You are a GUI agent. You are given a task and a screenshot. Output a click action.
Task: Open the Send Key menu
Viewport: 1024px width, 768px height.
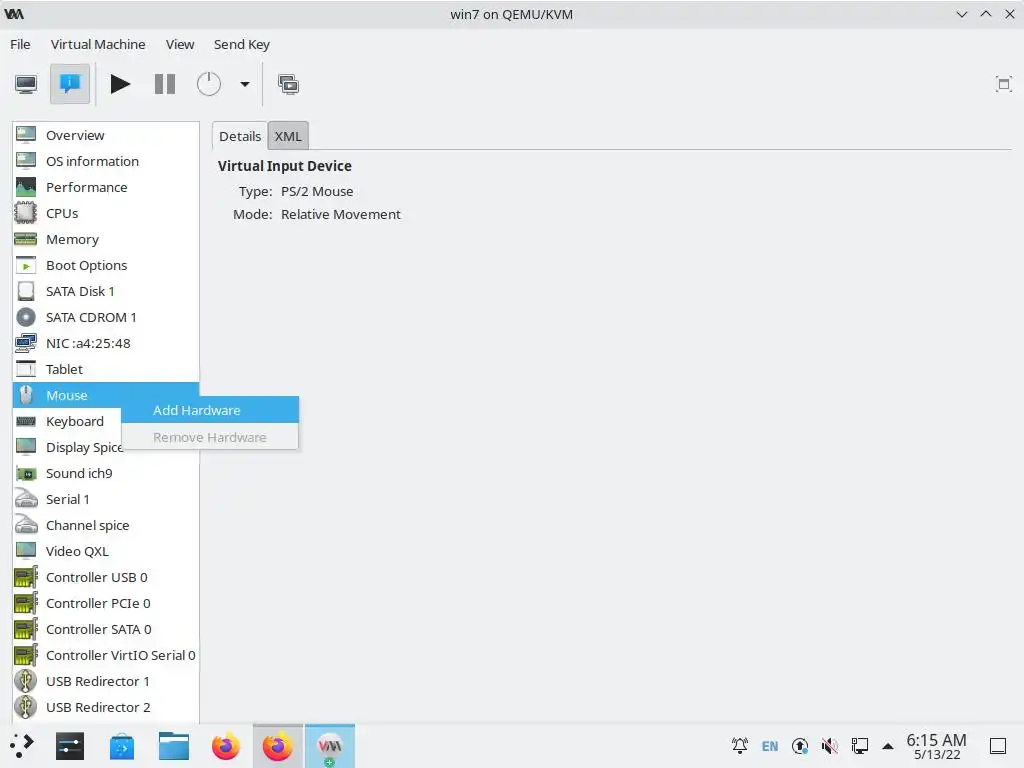pyautogui.click(x=242, y=44)
